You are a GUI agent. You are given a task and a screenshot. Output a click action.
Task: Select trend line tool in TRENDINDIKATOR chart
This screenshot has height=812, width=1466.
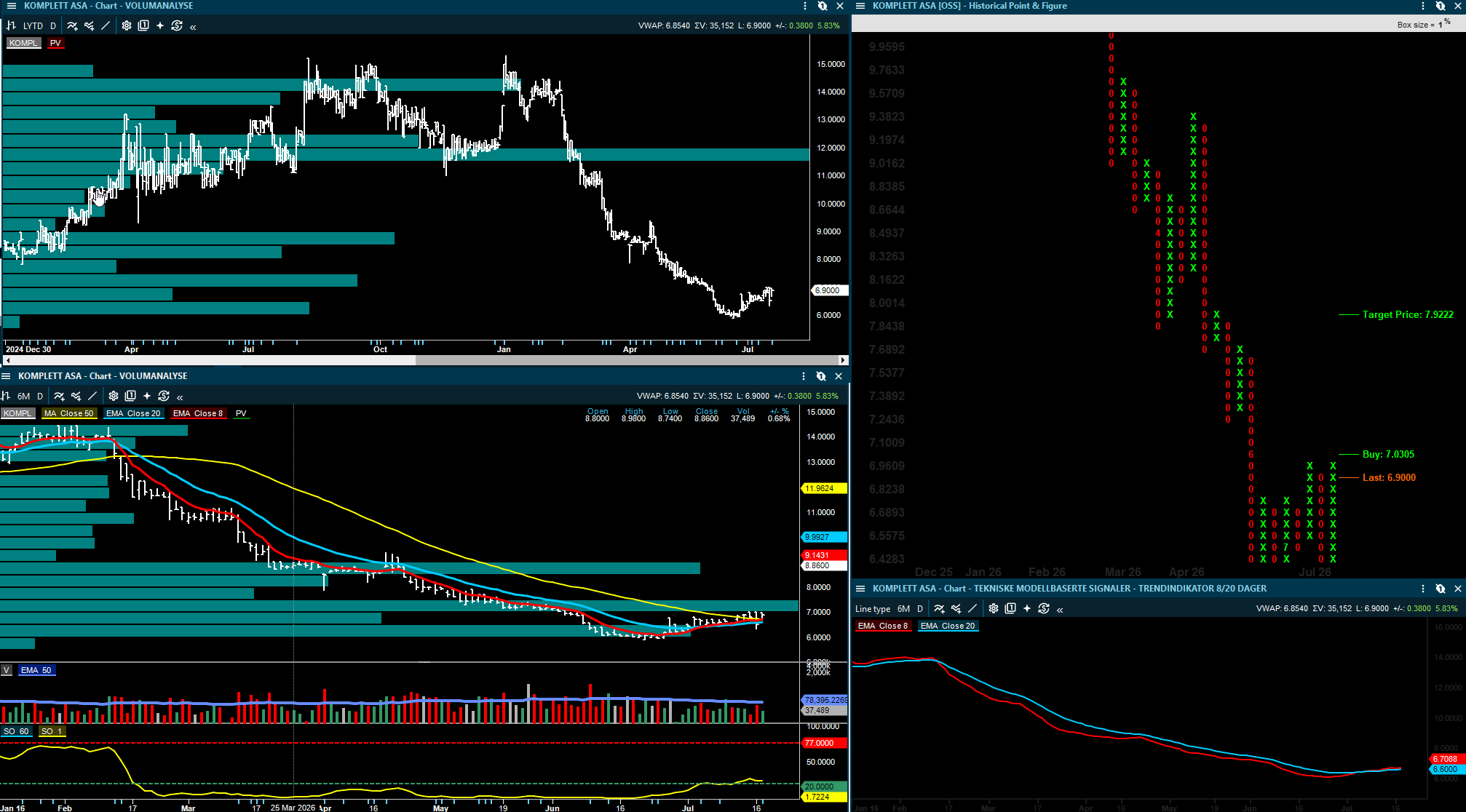click(972, 609)
